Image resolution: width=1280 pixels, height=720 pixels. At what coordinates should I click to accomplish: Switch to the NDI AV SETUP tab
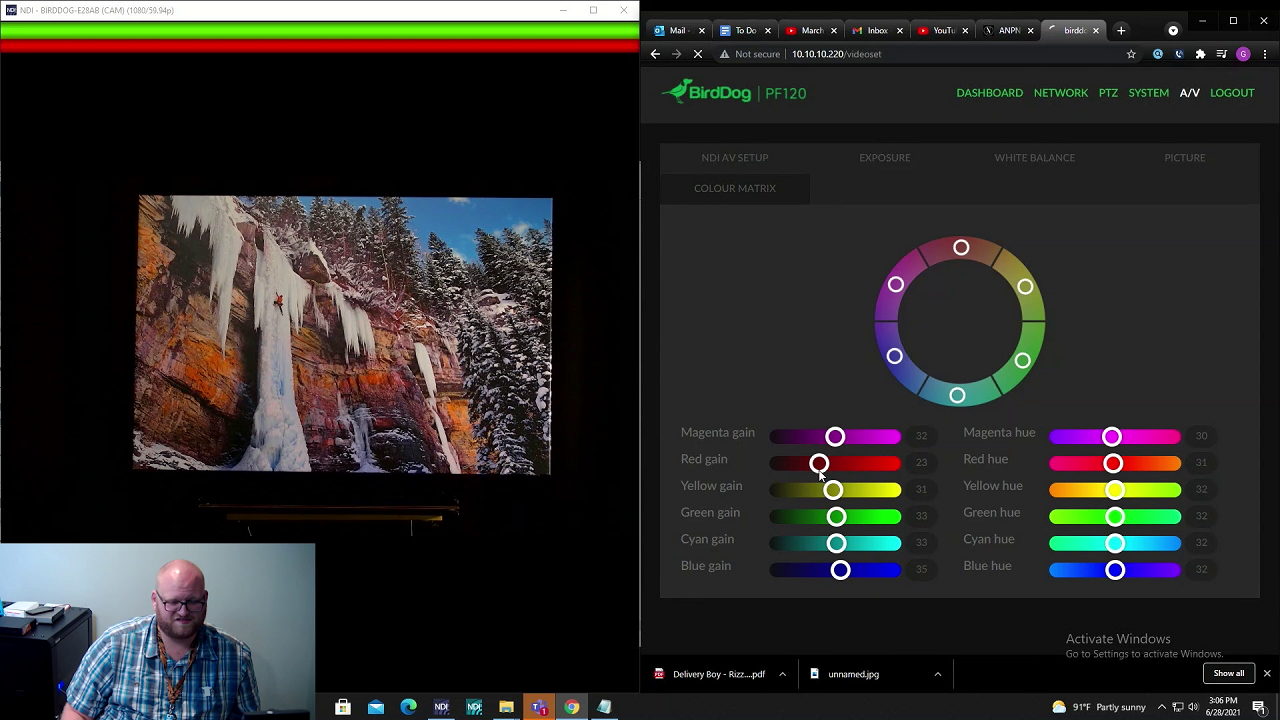pyautogui.click(x=735, y=157)
